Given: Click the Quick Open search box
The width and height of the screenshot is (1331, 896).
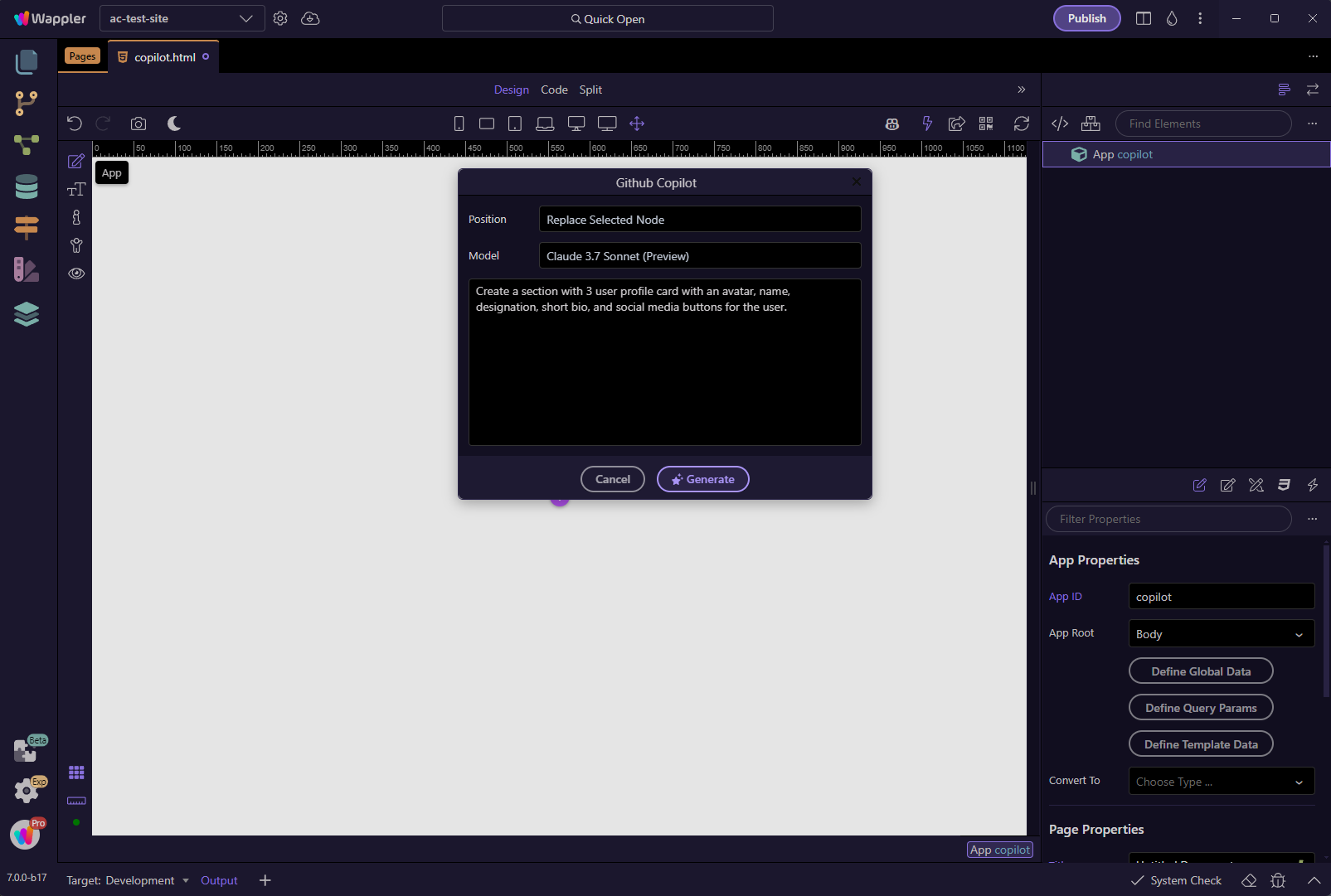Looking at the screenshot, I should 608,18.
